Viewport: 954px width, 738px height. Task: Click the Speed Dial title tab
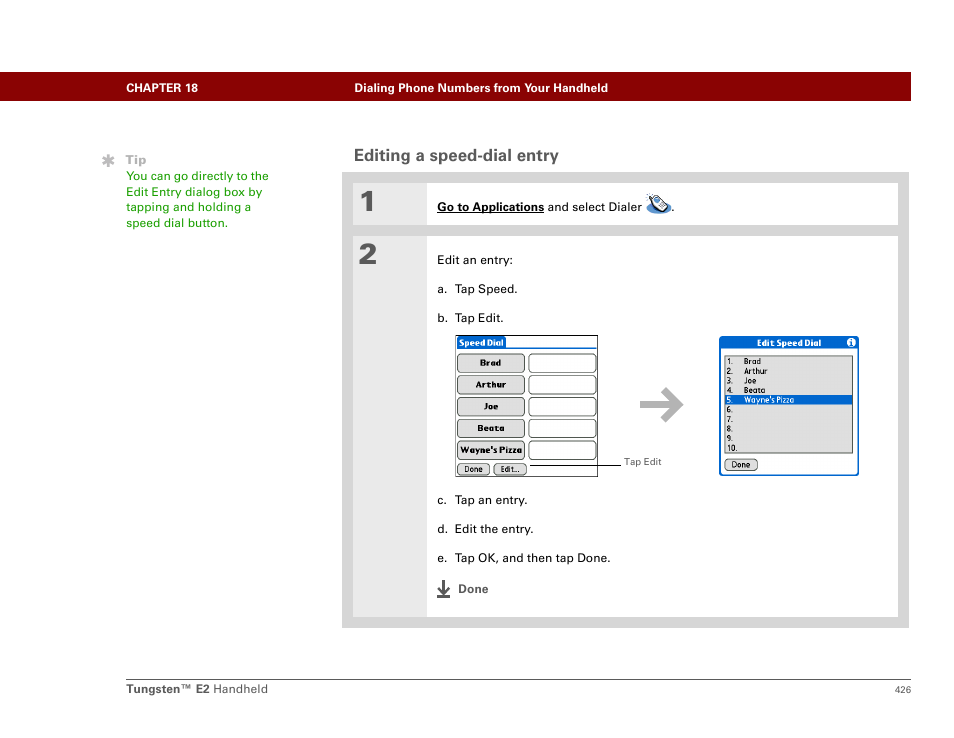pos(481,343)
